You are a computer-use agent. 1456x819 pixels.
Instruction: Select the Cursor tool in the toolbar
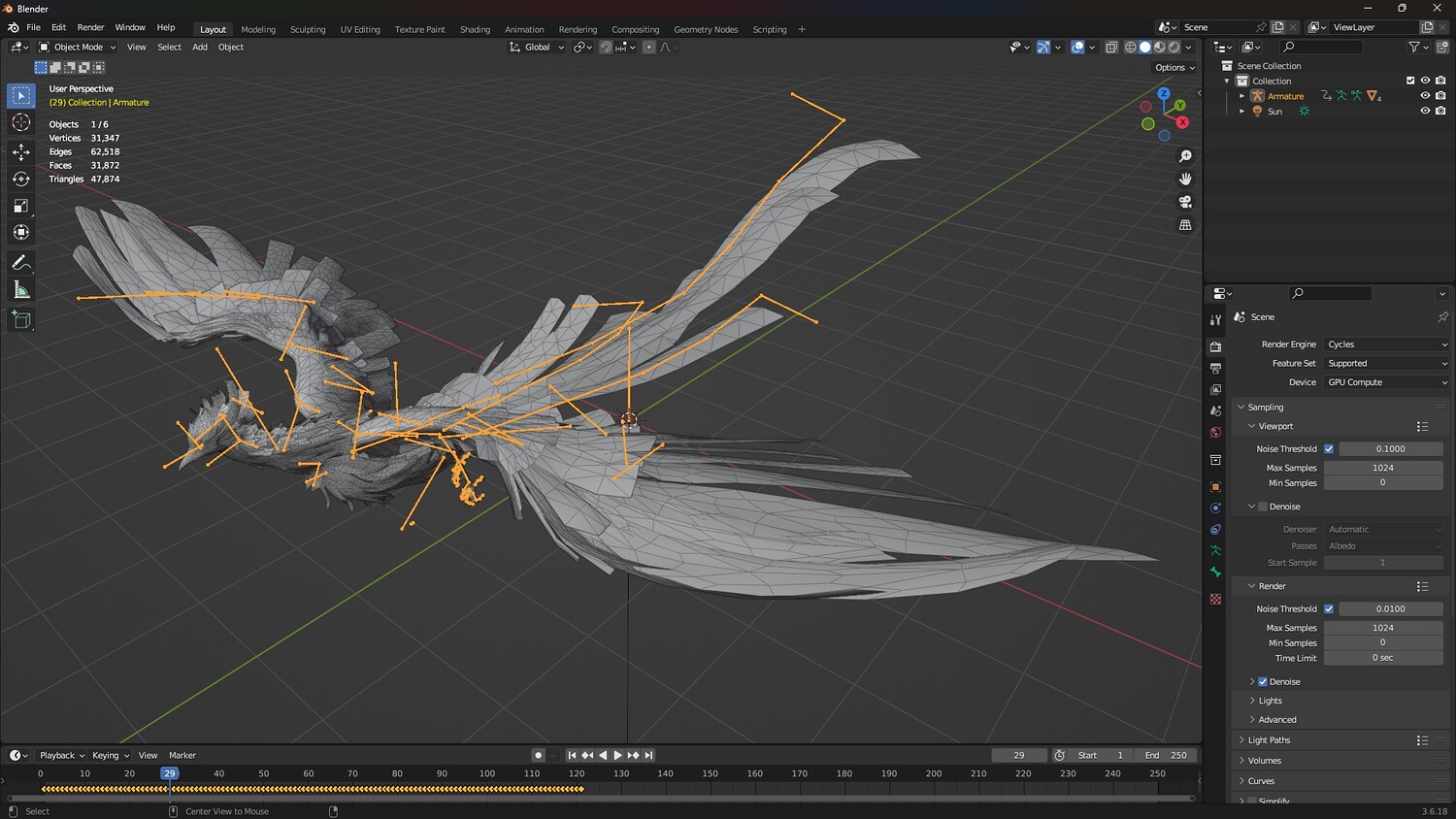tap(20, 122)
